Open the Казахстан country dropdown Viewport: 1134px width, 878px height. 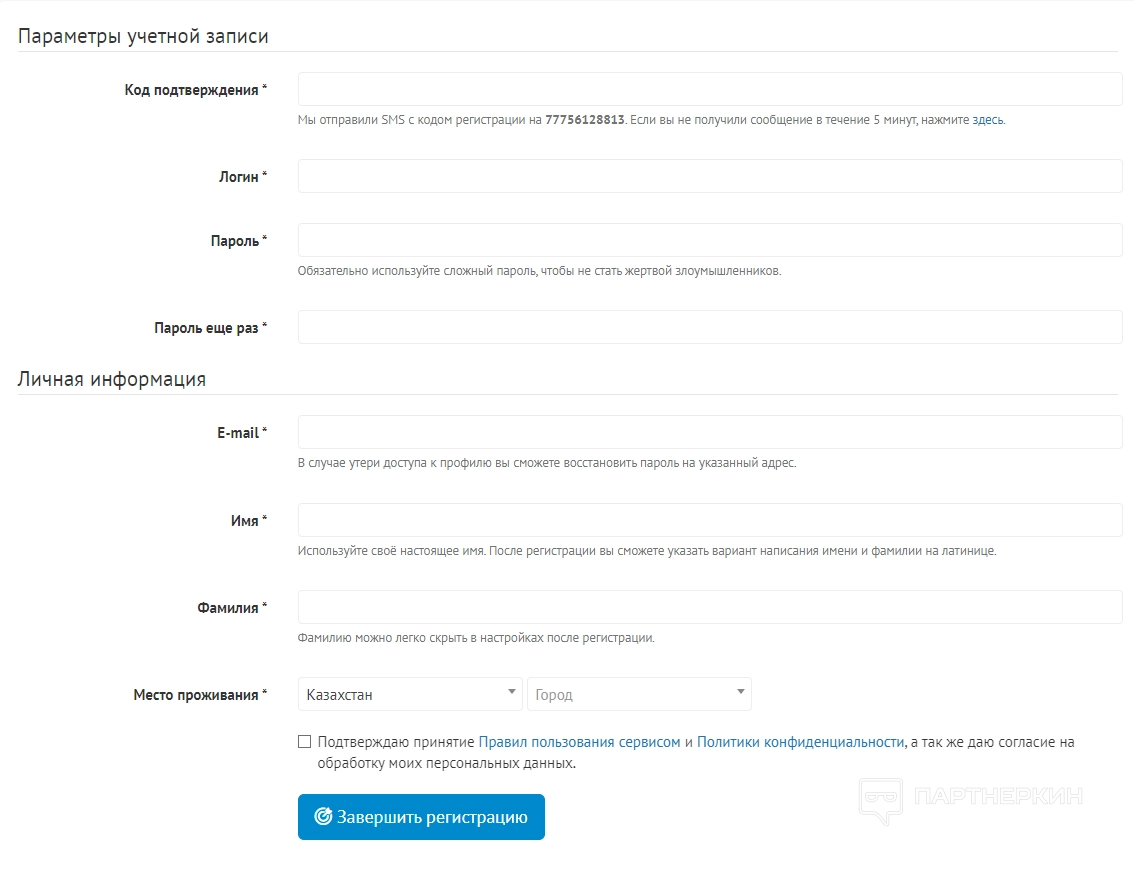click(x=410, y=694)
